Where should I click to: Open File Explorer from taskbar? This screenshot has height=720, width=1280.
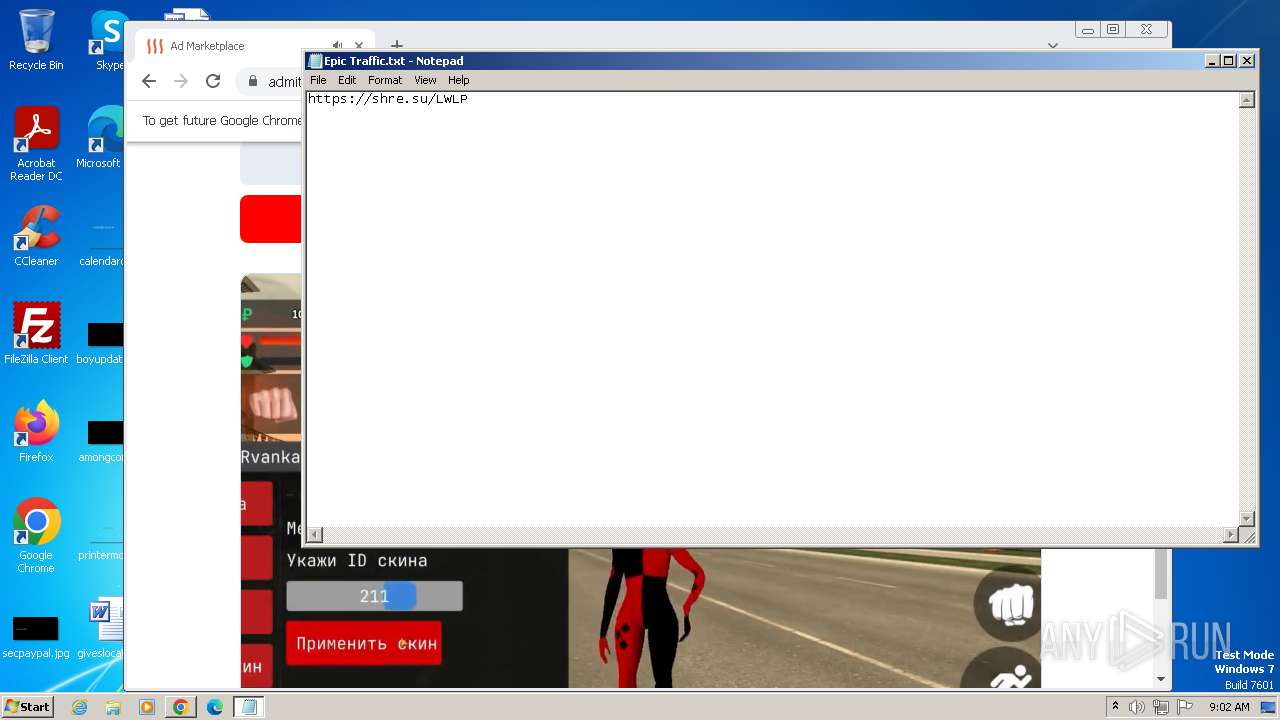[113, 707]
